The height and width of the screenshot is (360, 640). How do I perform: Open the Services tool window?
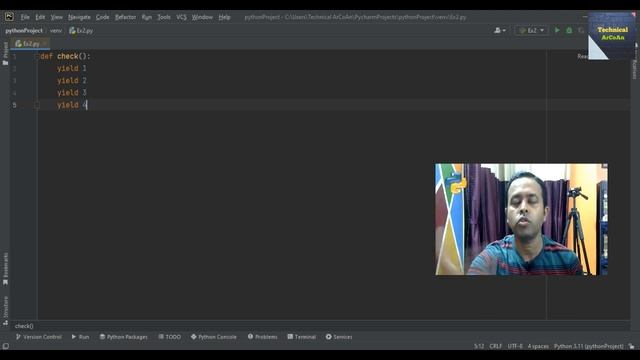[339, 337]
